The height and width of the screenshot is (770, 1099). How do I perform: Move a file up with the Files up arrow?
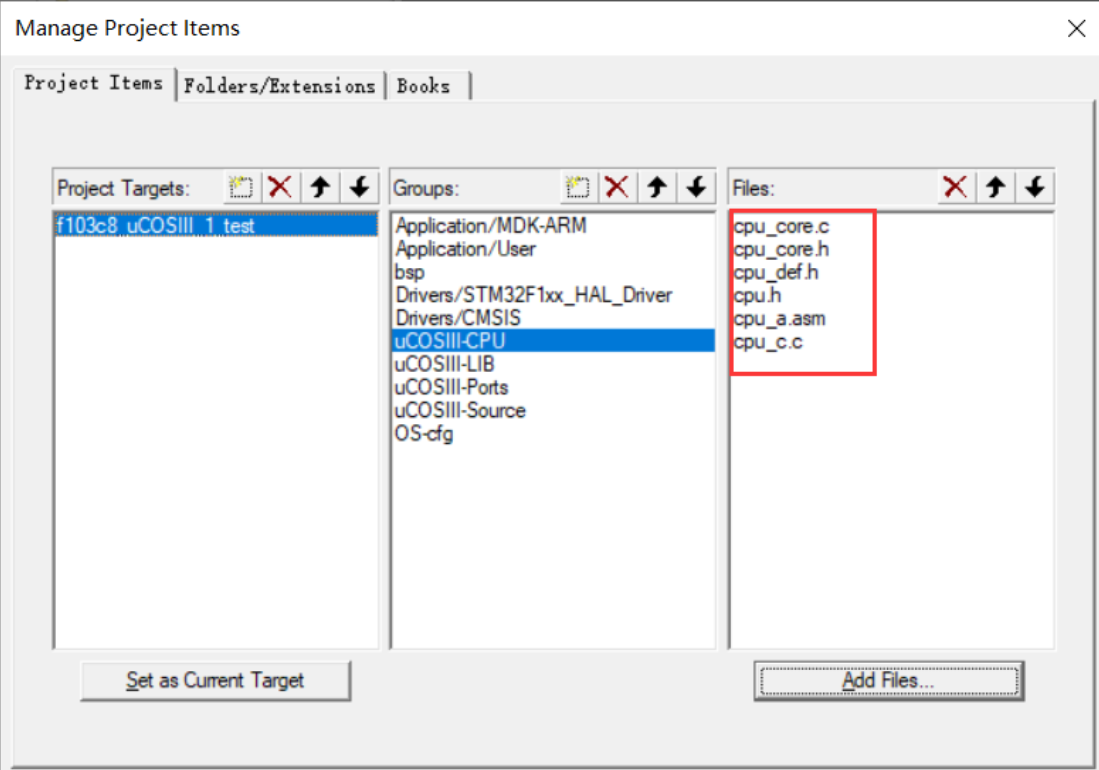[x=994, y=187]
